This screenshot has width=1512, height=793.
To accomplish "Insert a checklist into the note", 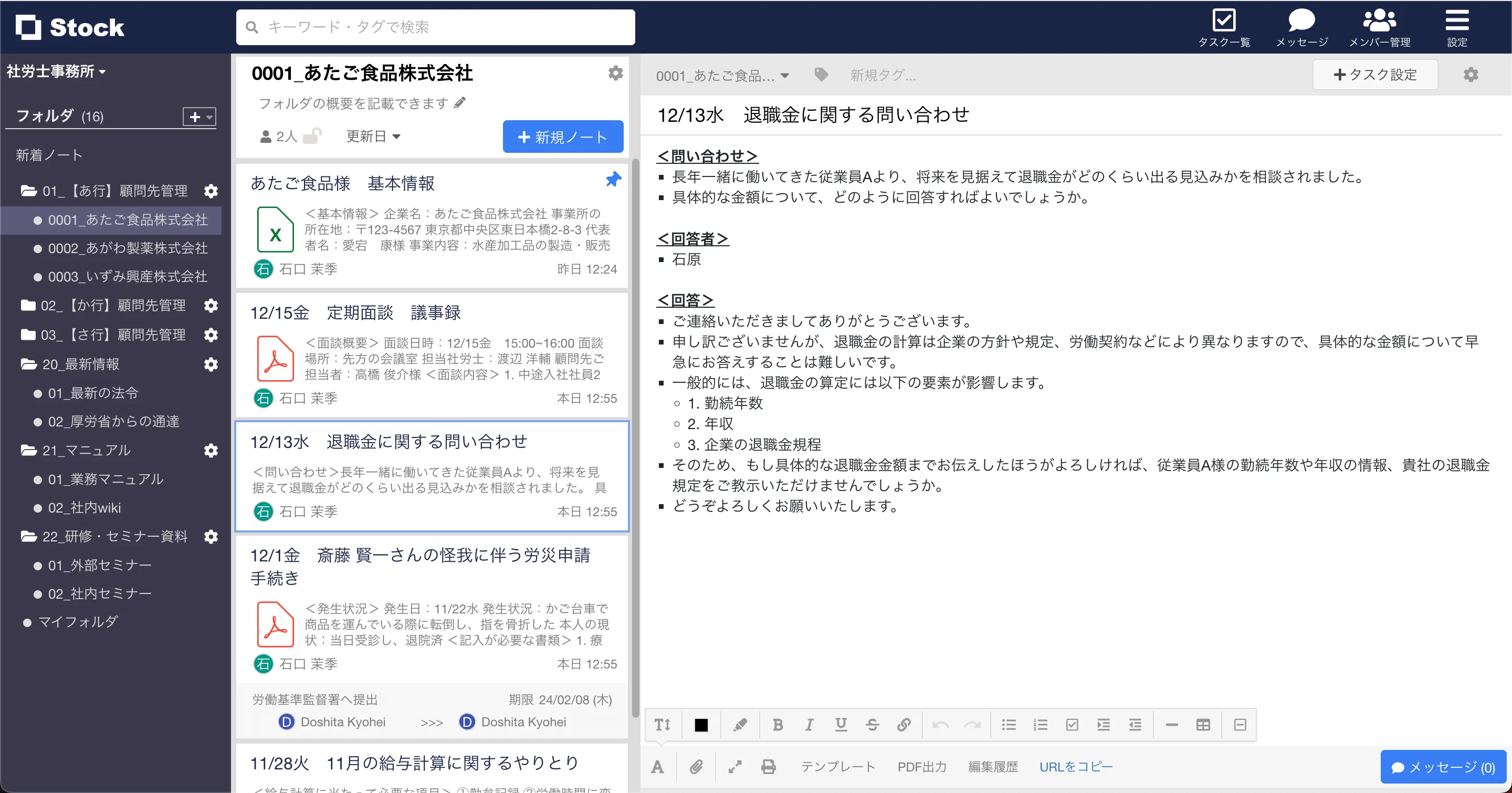I will [x=1073, y=724].
